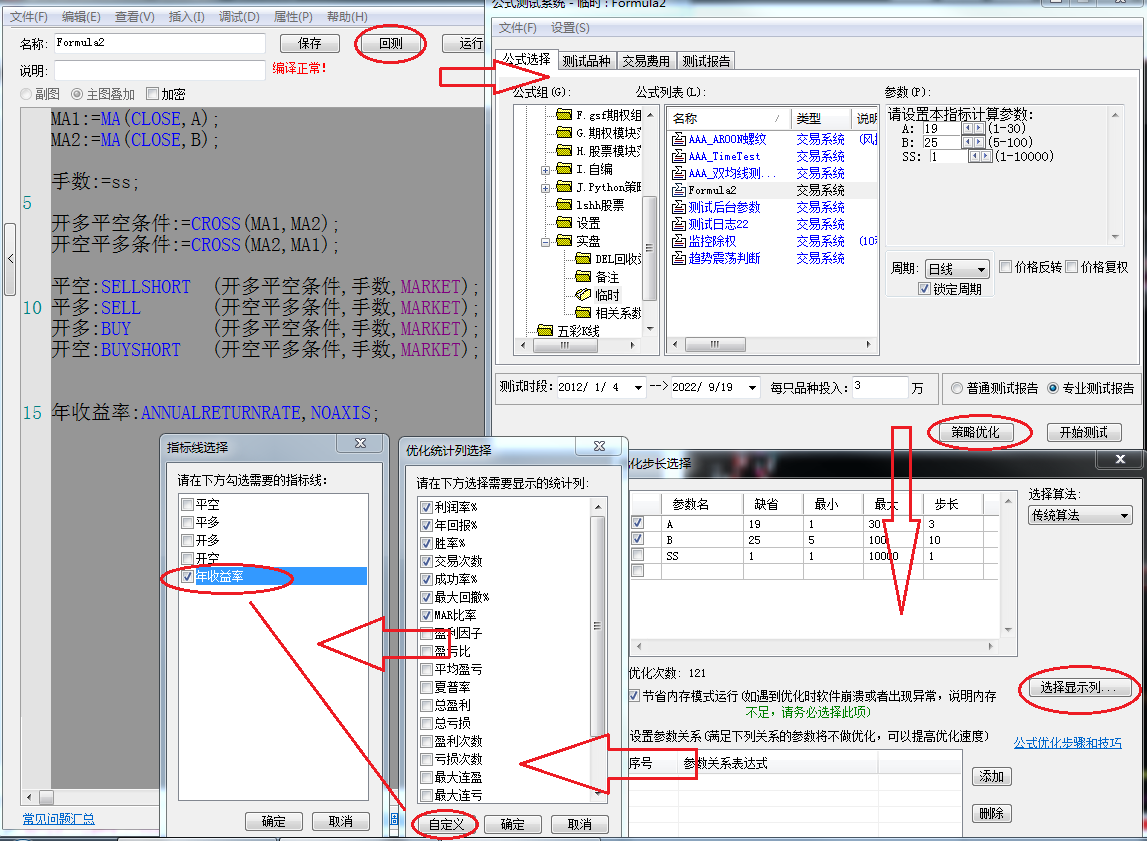This screenshot has height=841, width=1147.
Task: Click the 开始测试 button
Action: pos(1084,432)
